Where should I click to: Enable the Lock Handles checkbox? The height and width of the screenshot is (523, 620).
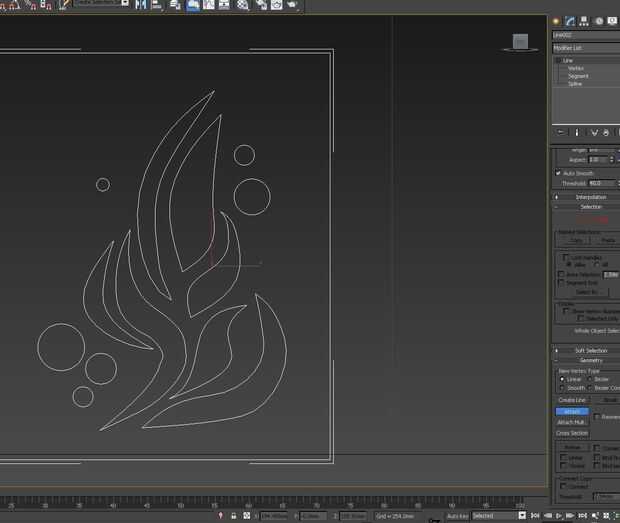pos(565,257)
